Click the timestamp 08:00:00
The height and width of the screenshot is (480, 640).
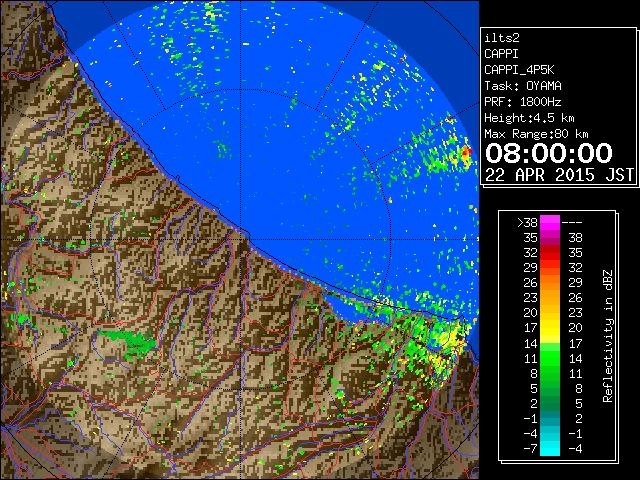point(549,153)
